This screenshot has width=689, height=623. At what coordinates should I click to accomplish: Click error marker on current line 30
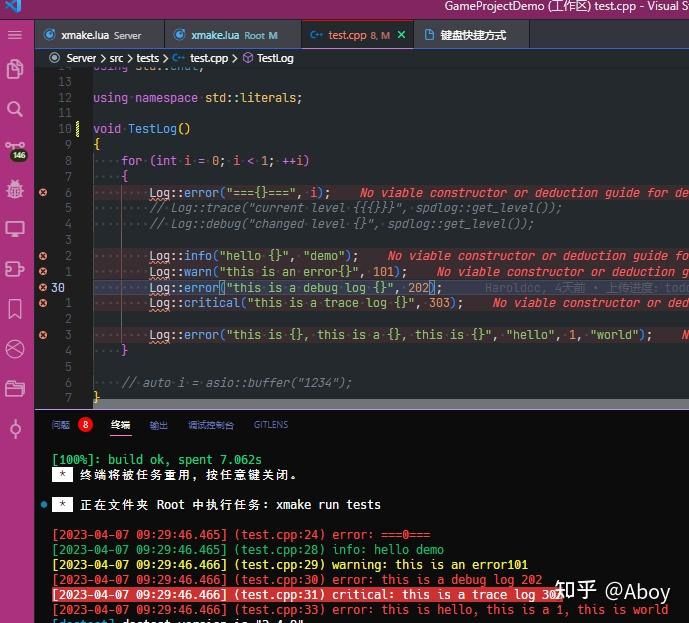pos(43,287)
